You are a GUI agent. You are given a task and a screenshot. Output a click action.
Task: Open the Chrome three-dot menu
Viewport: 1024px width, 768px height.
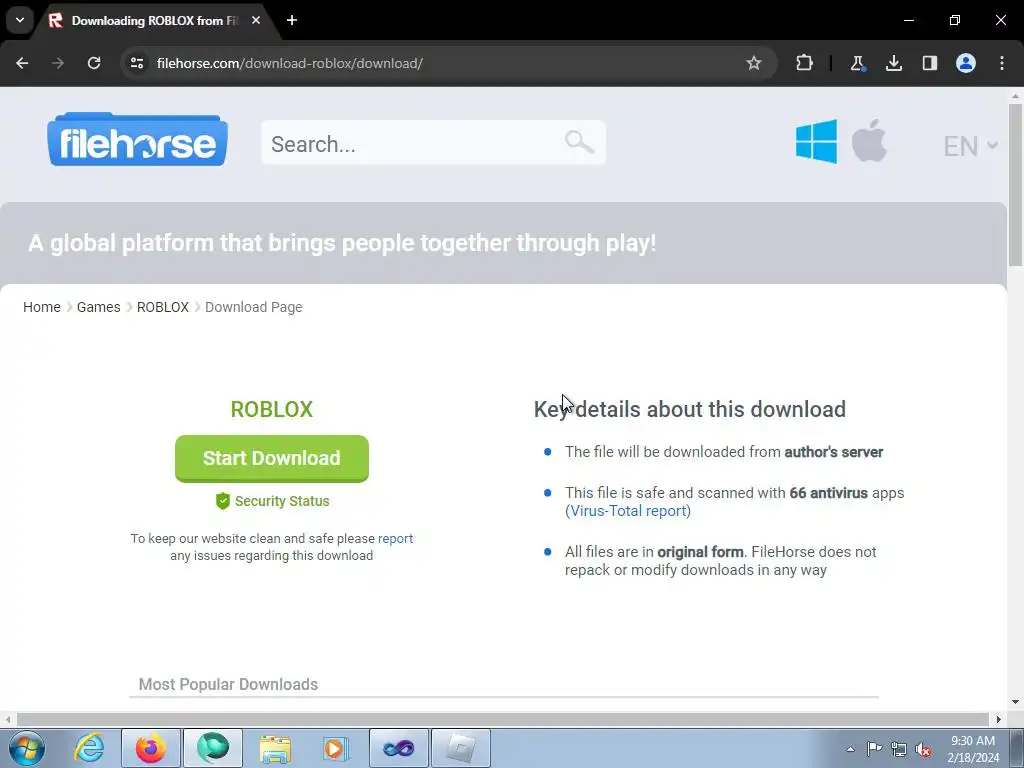(1002, 63)
